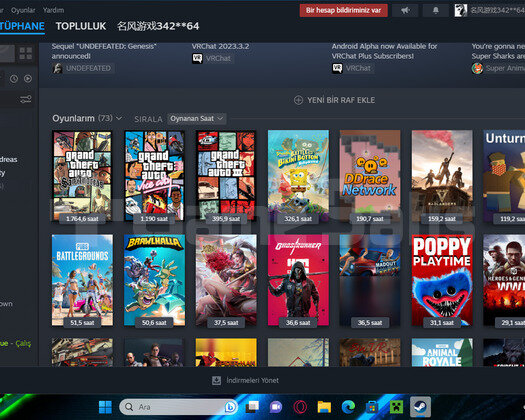Open the Windows Start menu
The height and width of the screenshot is (420, 525).
click(105, 407)
